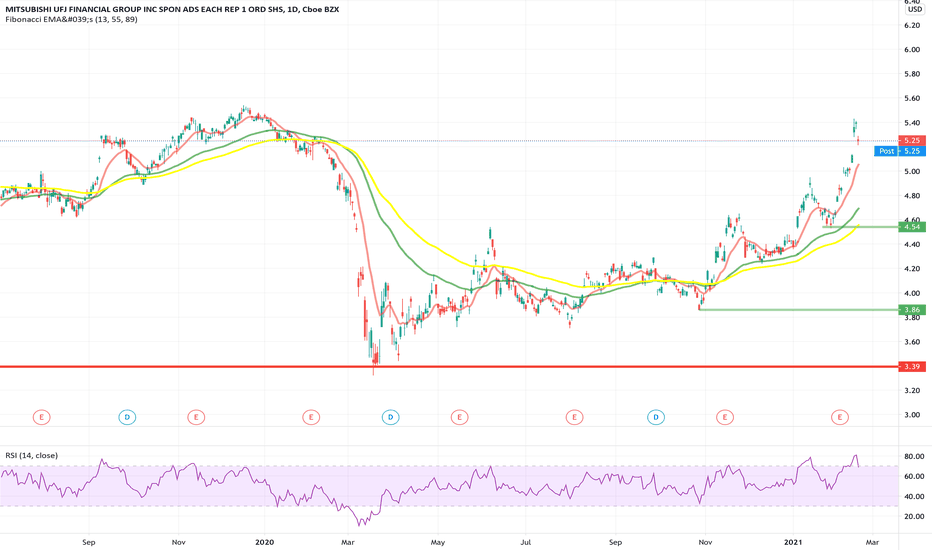Image resolution: width=932 pixels, height=550 pixels.
Task: Click the 2021 label on time axis
Action: click(x=793, y=542)
